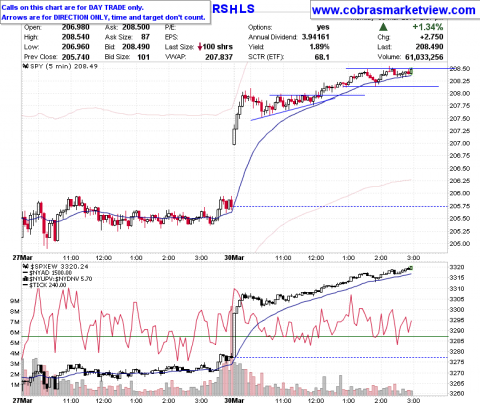Open the www.cobrasmarketview.com link
This screenshot has height=406, width=480.
click(x=394, y=10)
